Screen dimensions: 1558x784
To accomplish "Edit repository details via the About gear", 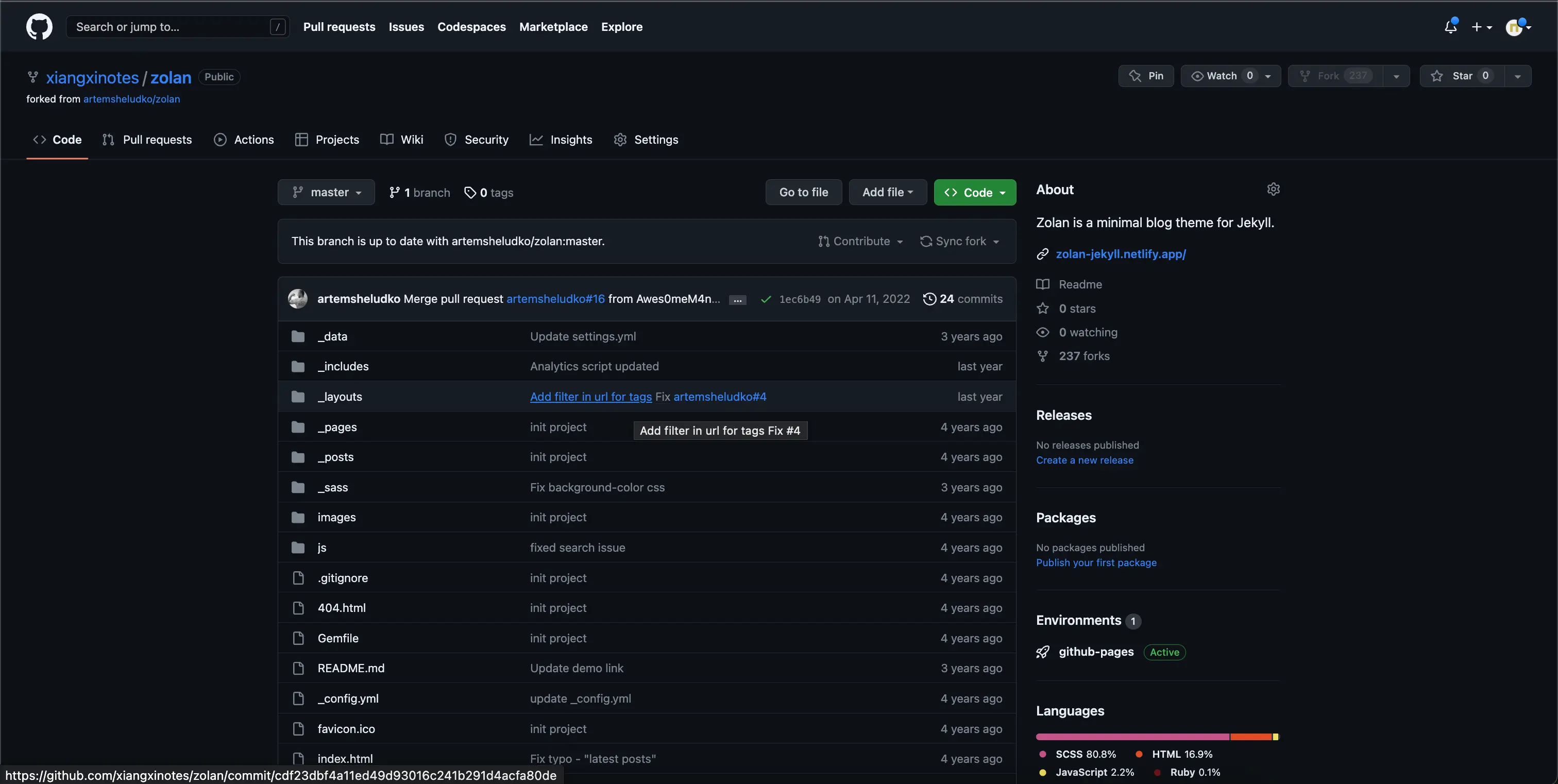I will pyautogui.click(x=1274, y=189).
